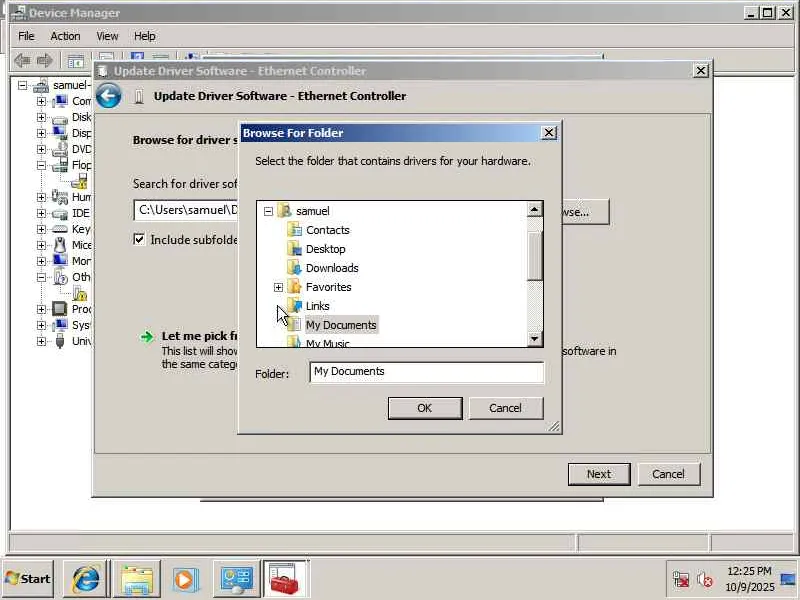Expand the Monitors category
Viewport: 800px width, 600px height.
point(41,261)
